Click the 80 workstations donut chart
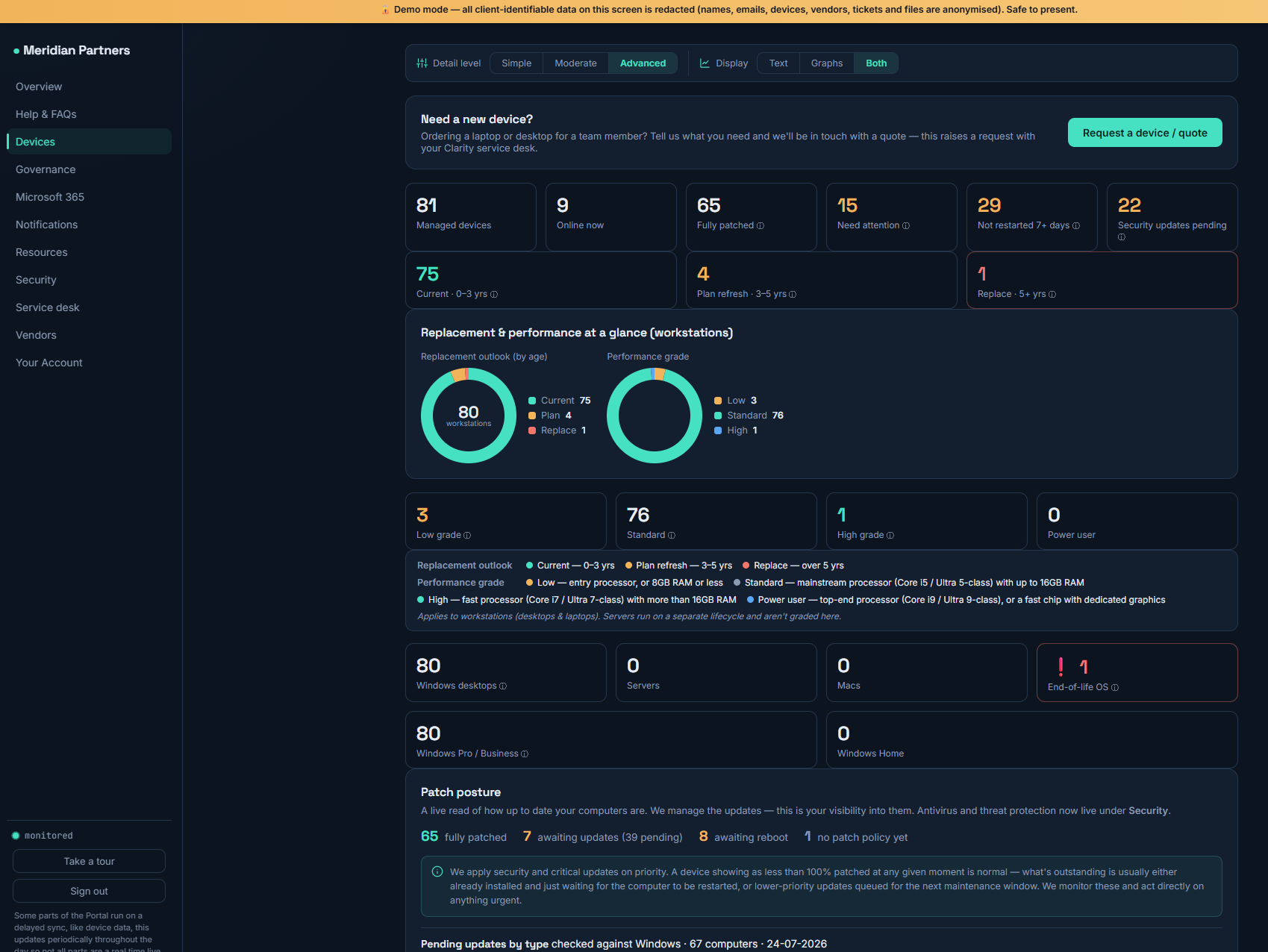 pos(469,416)
